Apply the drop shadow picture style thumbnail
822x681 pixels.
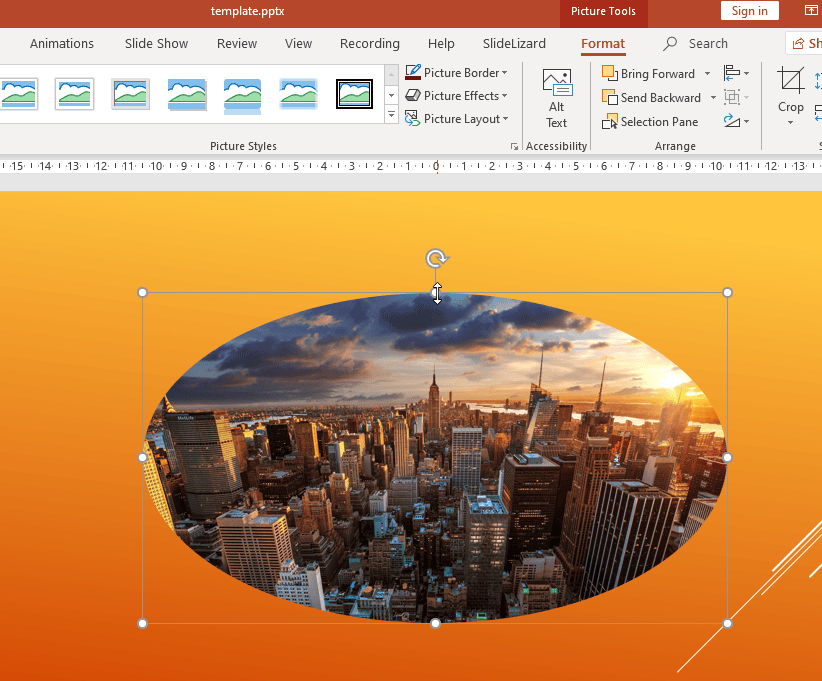187,94
